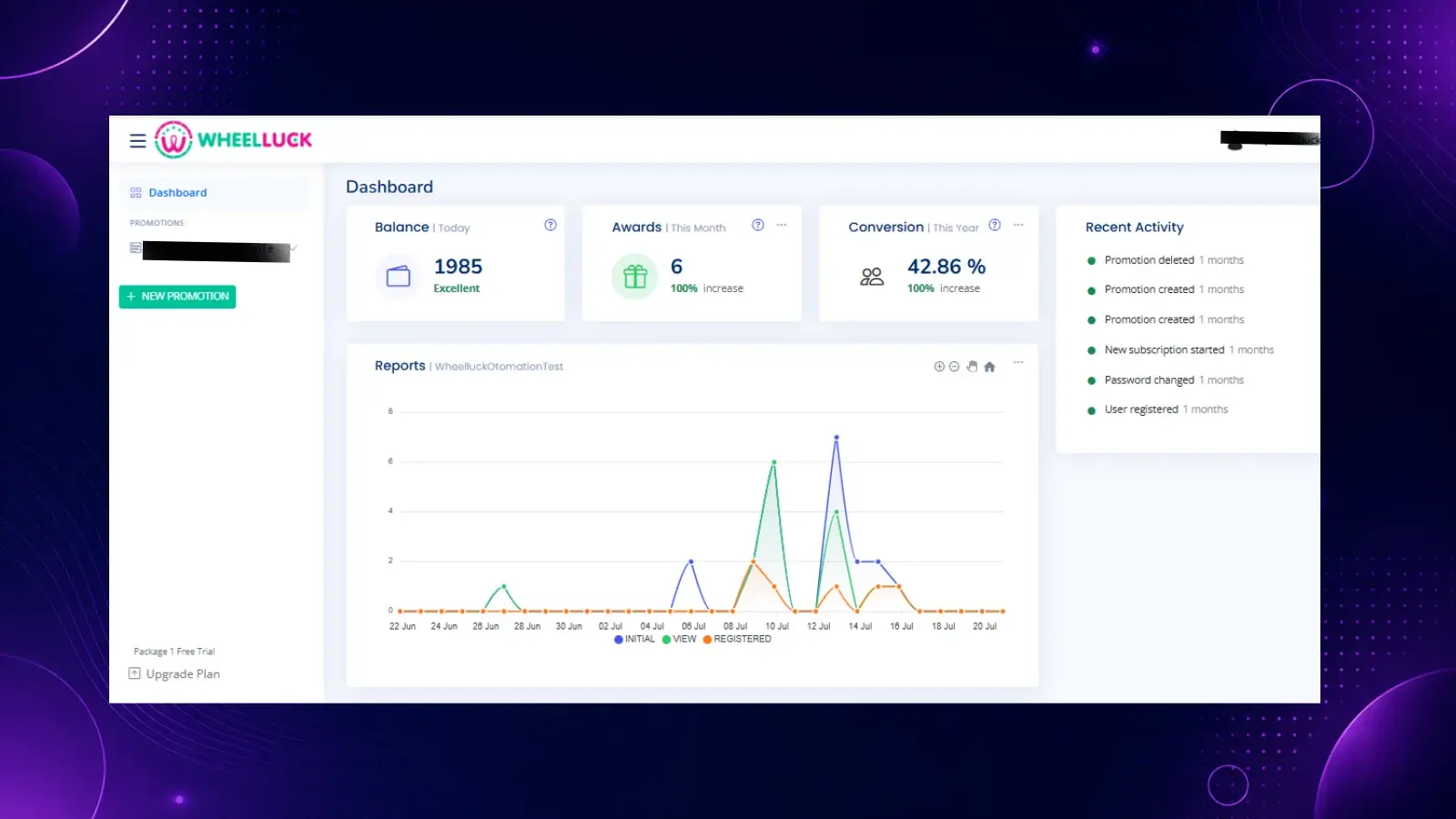Screen dimensions: 1456x819
Task: Click the Upgrade Plan arrow icon
Action: [x=135, y=673]
